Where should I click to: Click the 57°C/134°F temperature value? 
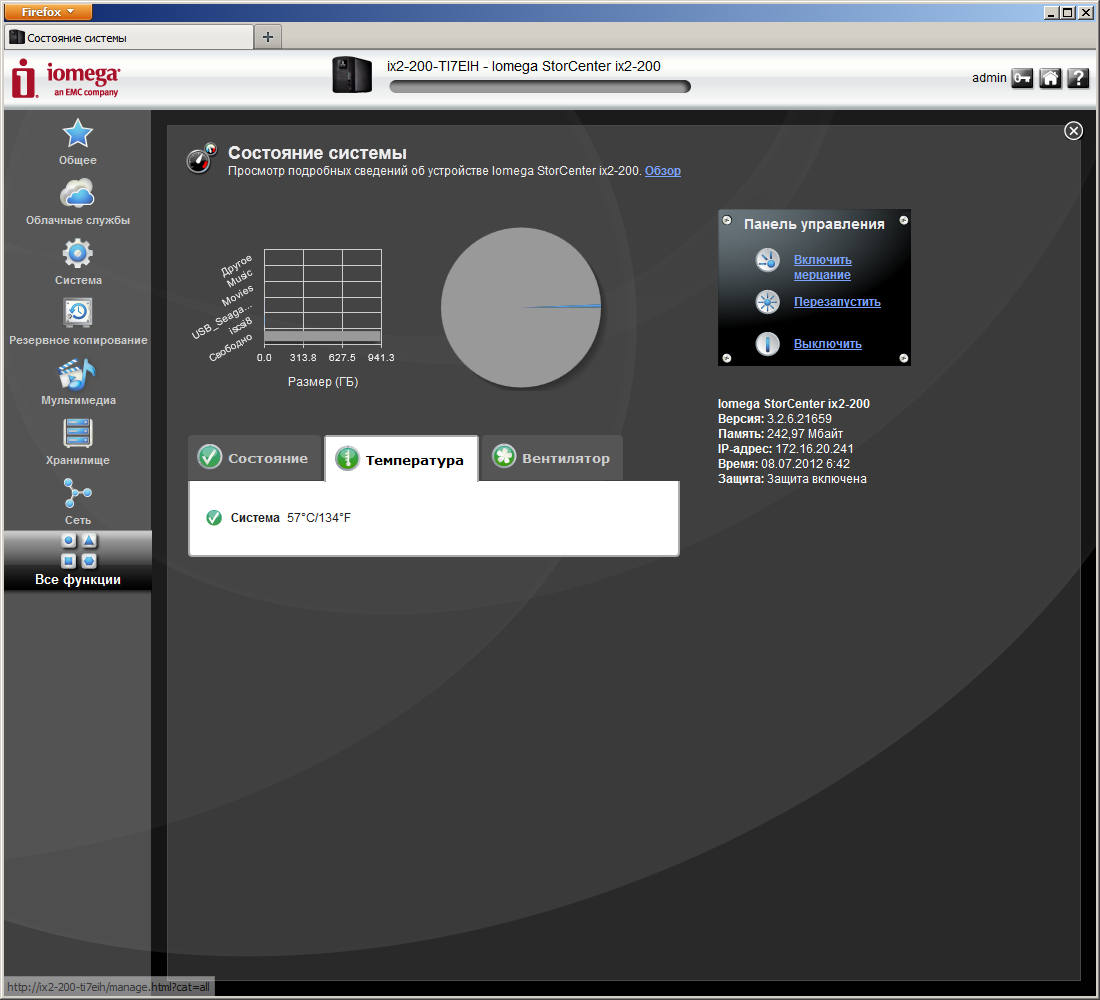318,518
